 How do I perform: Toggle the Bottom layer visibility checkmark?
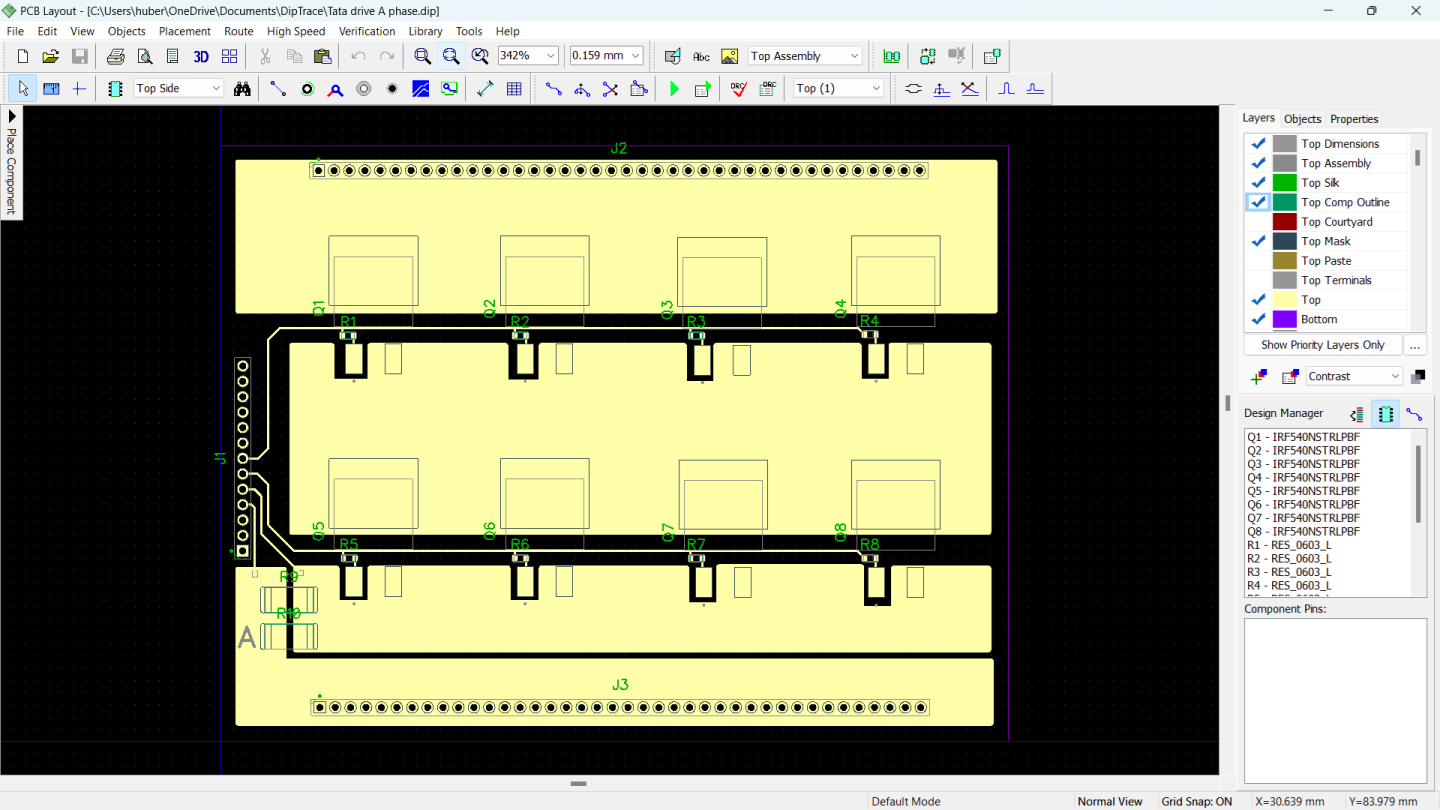click(x=1258, y=320)
